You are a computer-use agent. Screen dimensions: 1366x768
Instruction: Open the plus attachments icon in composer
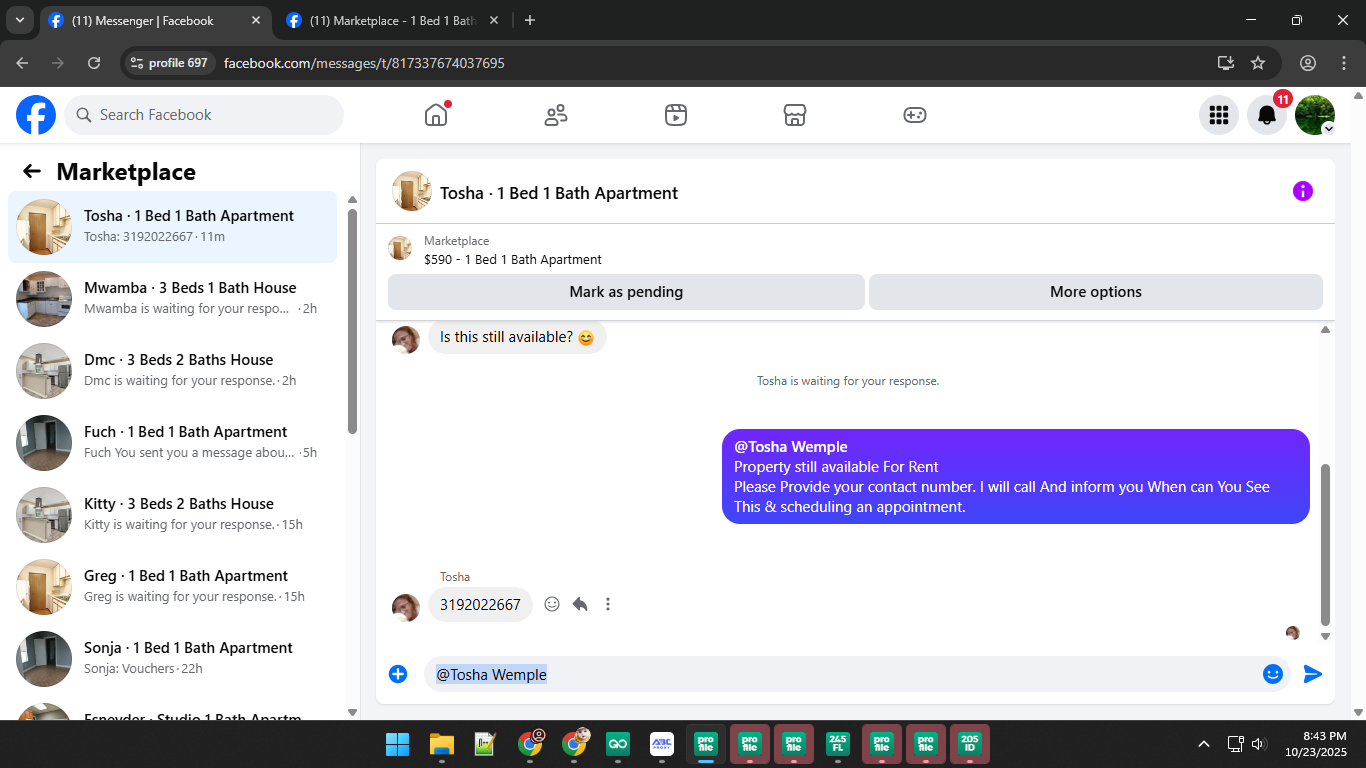pos(398,674)
